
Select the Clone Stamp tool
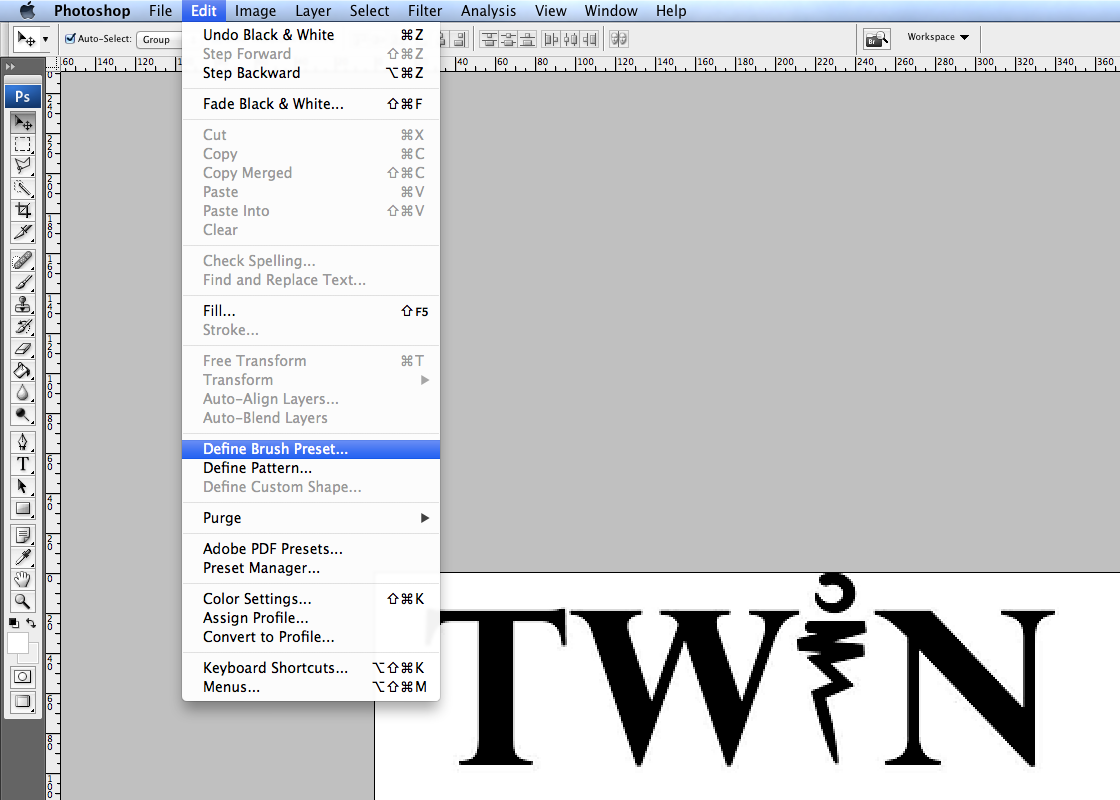(x=23, y=305)
